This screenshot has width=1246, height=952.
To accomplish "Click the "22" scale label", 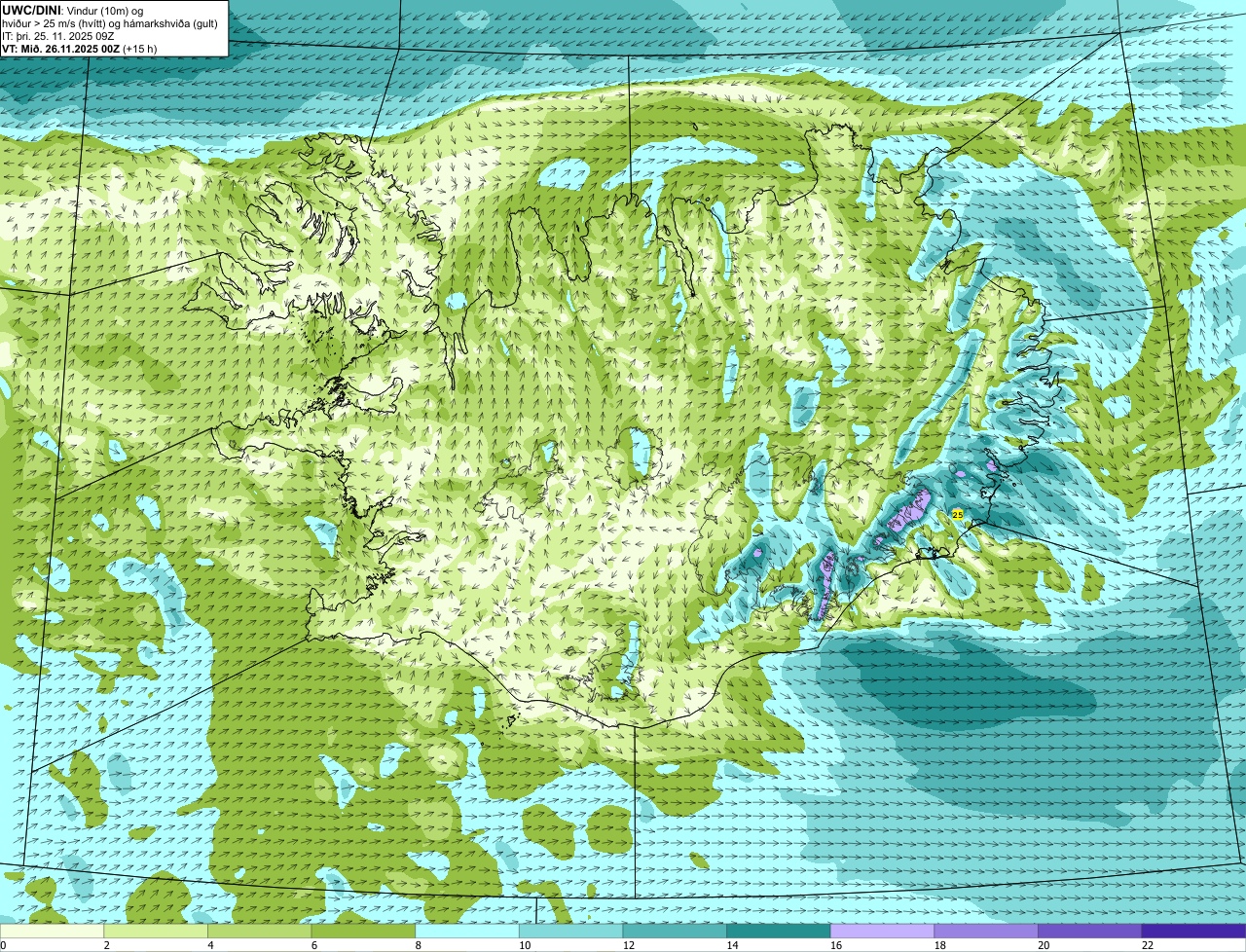I will click(x=1148, y=945).
